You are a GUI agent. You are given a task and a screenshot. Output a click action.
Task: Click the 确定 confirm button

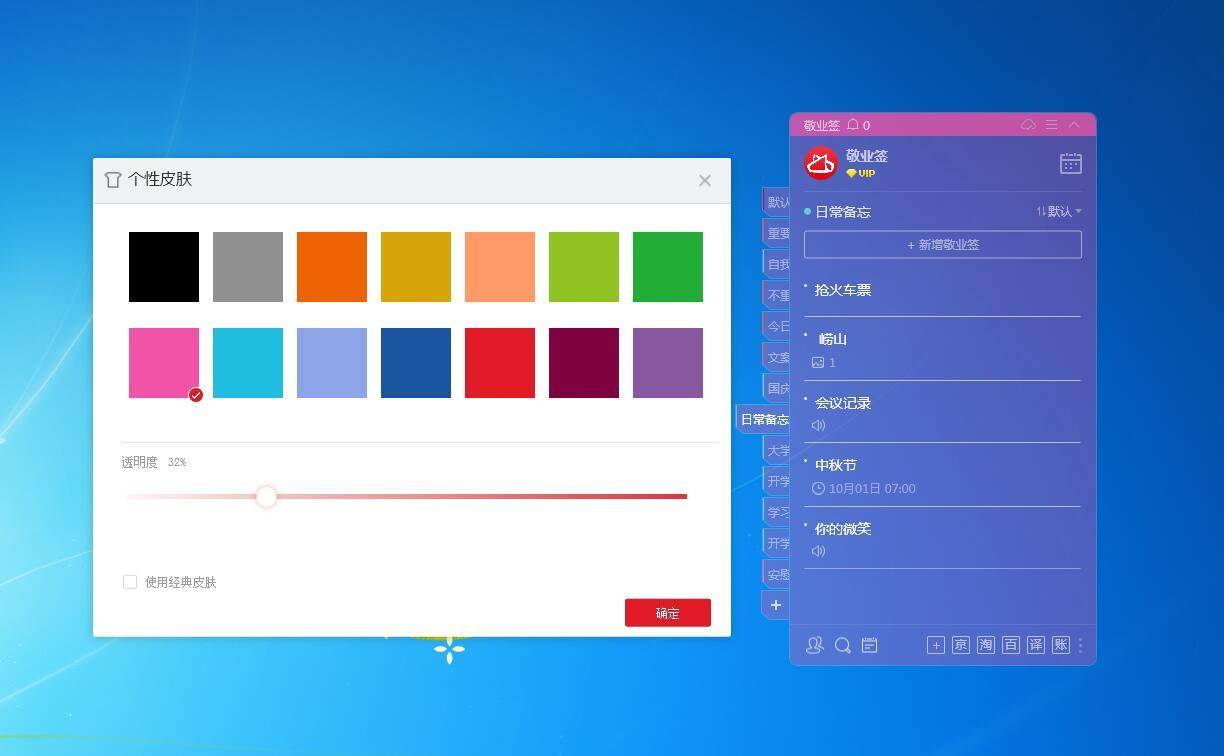click(x=667, y=613)
